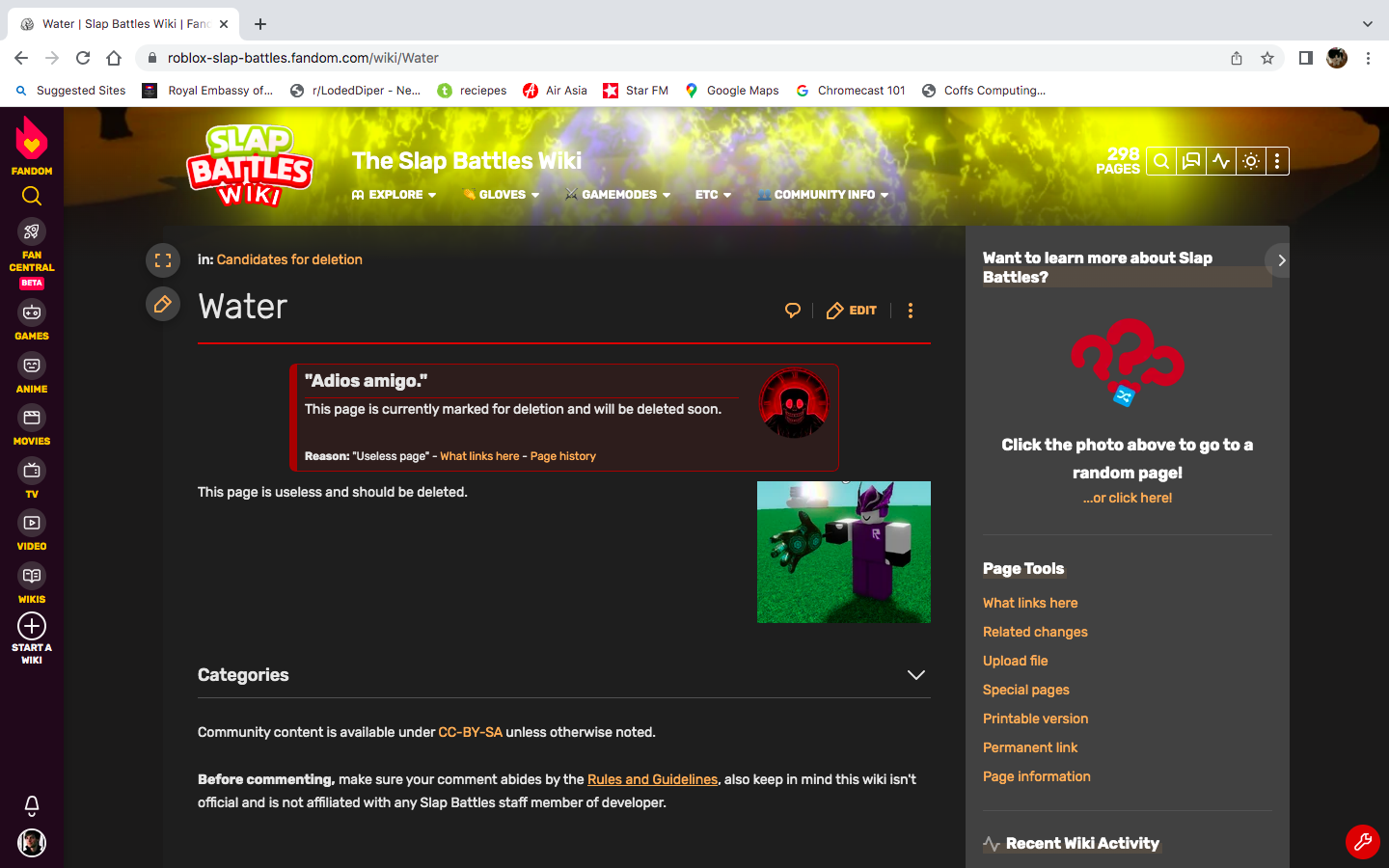
Task: Edit the Water page
Action: pos(852,311)
